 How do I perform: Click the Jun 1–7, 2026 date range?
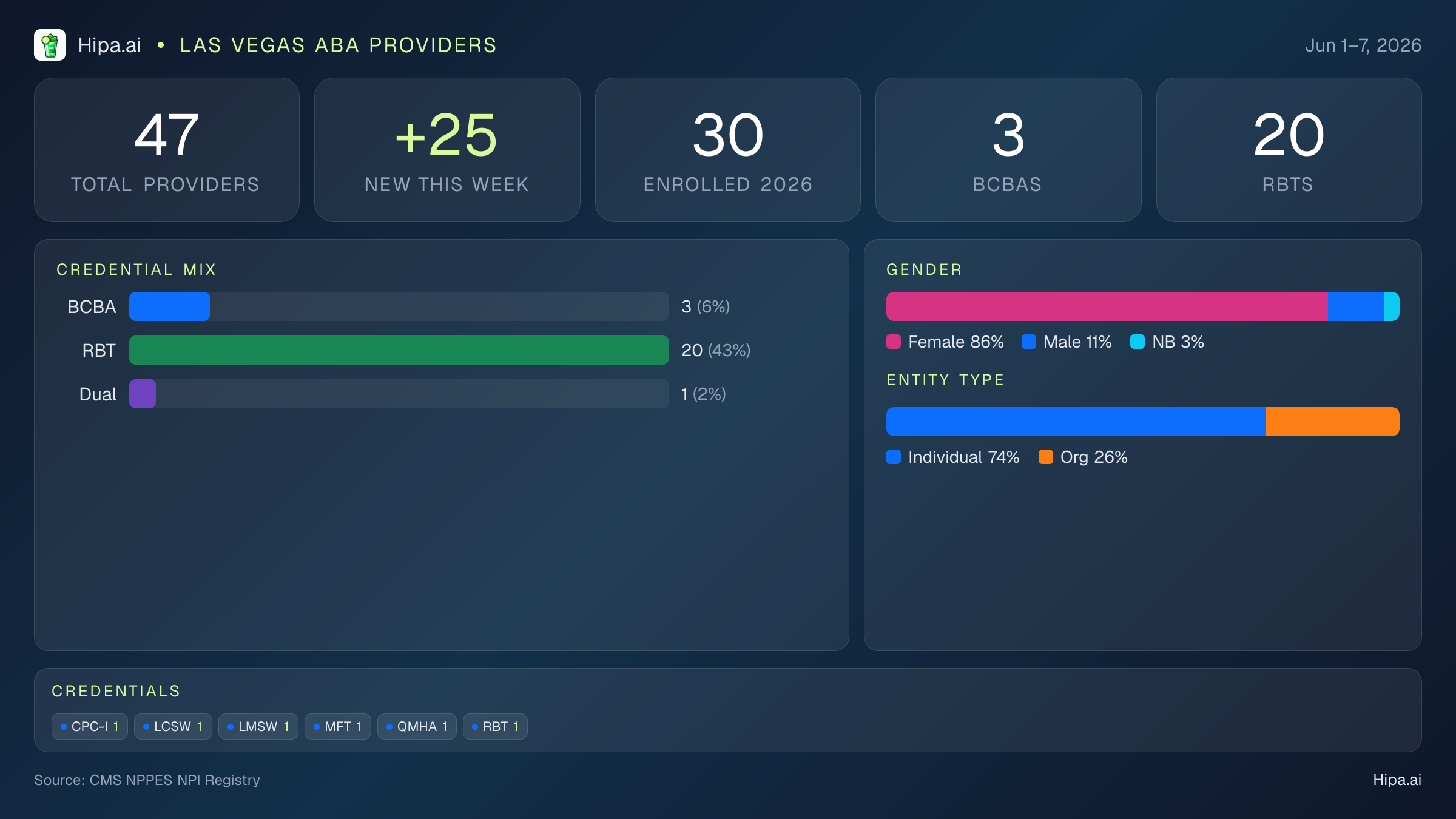pos(1363,45)
